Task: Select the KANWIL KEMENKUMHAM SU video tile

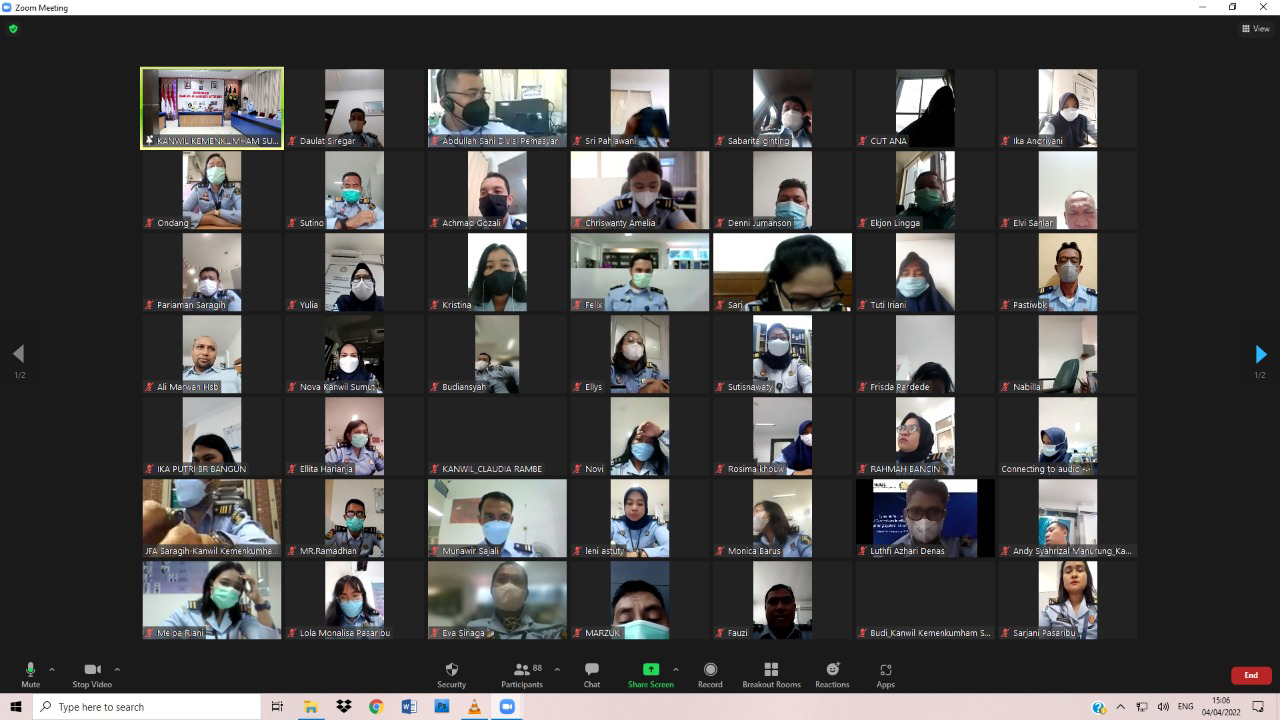Action: pyautogui.click(x=212, y=108)
